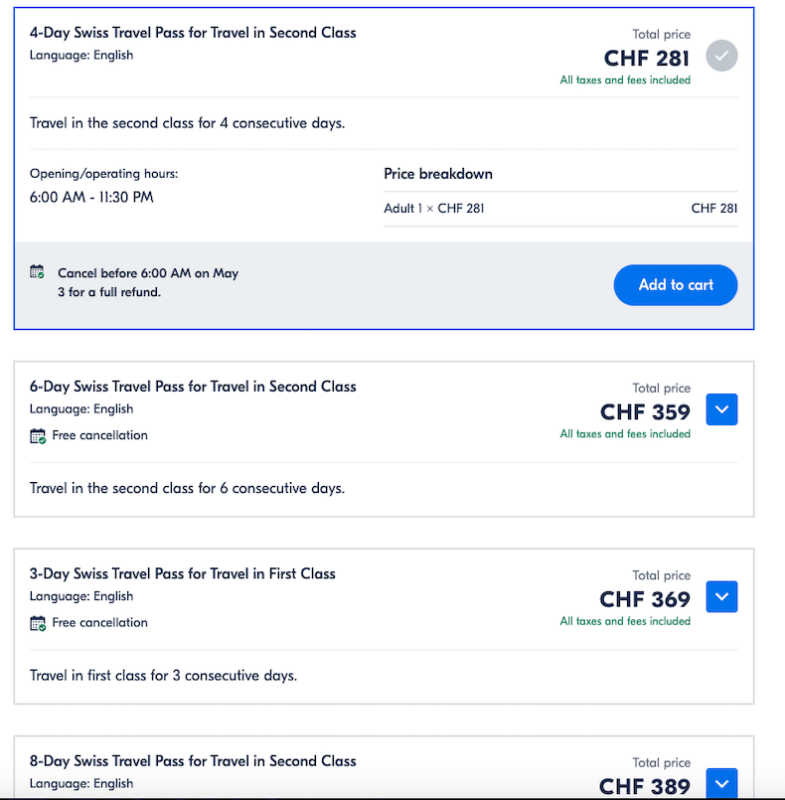This screenshot has width=785, height=800.
Task: Click the Free cancellation label on the 6-Day pass
Action: 100,436
